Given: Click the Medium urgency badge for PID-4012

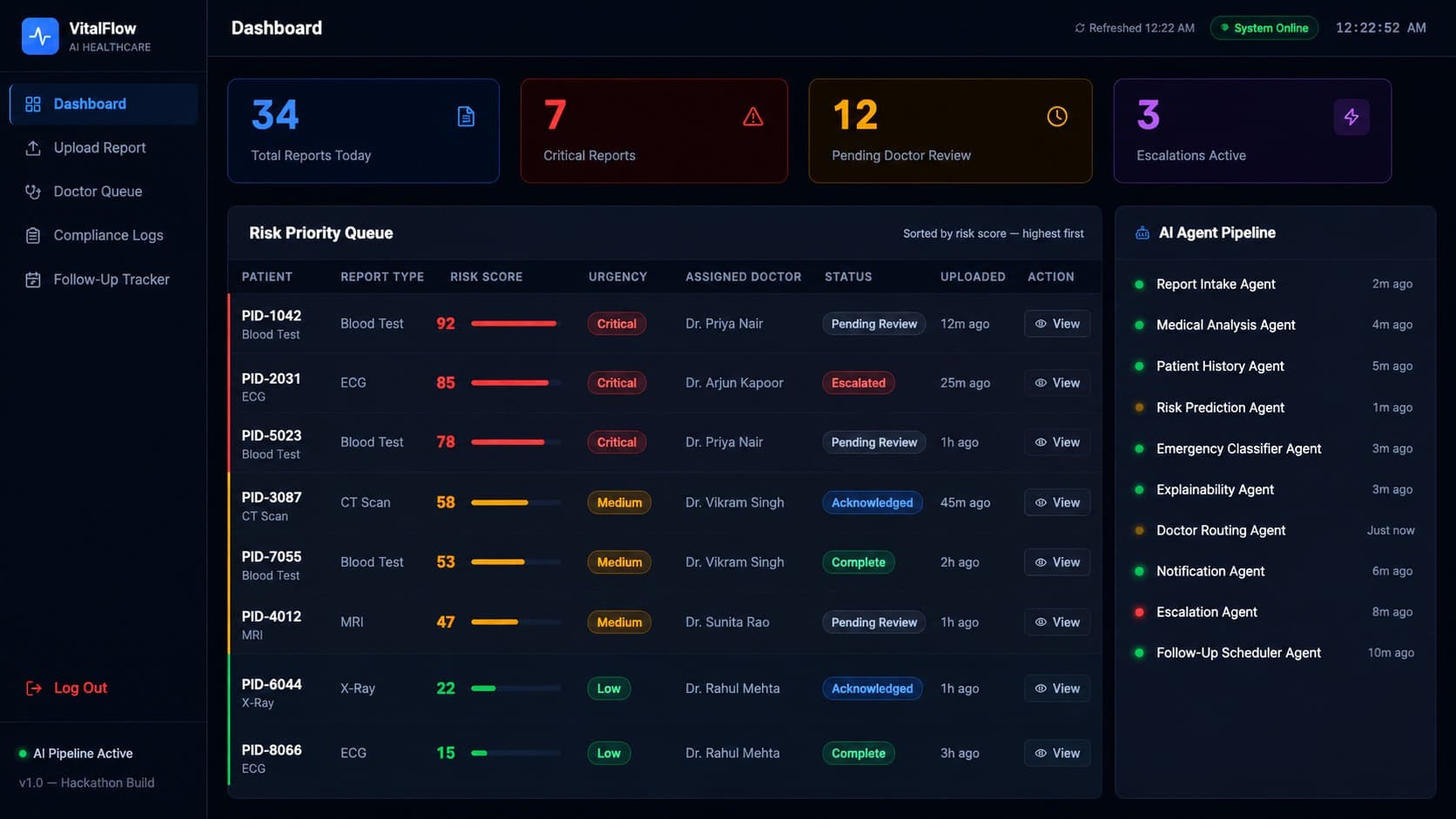Looking at the screenshot, I should 619,622.
